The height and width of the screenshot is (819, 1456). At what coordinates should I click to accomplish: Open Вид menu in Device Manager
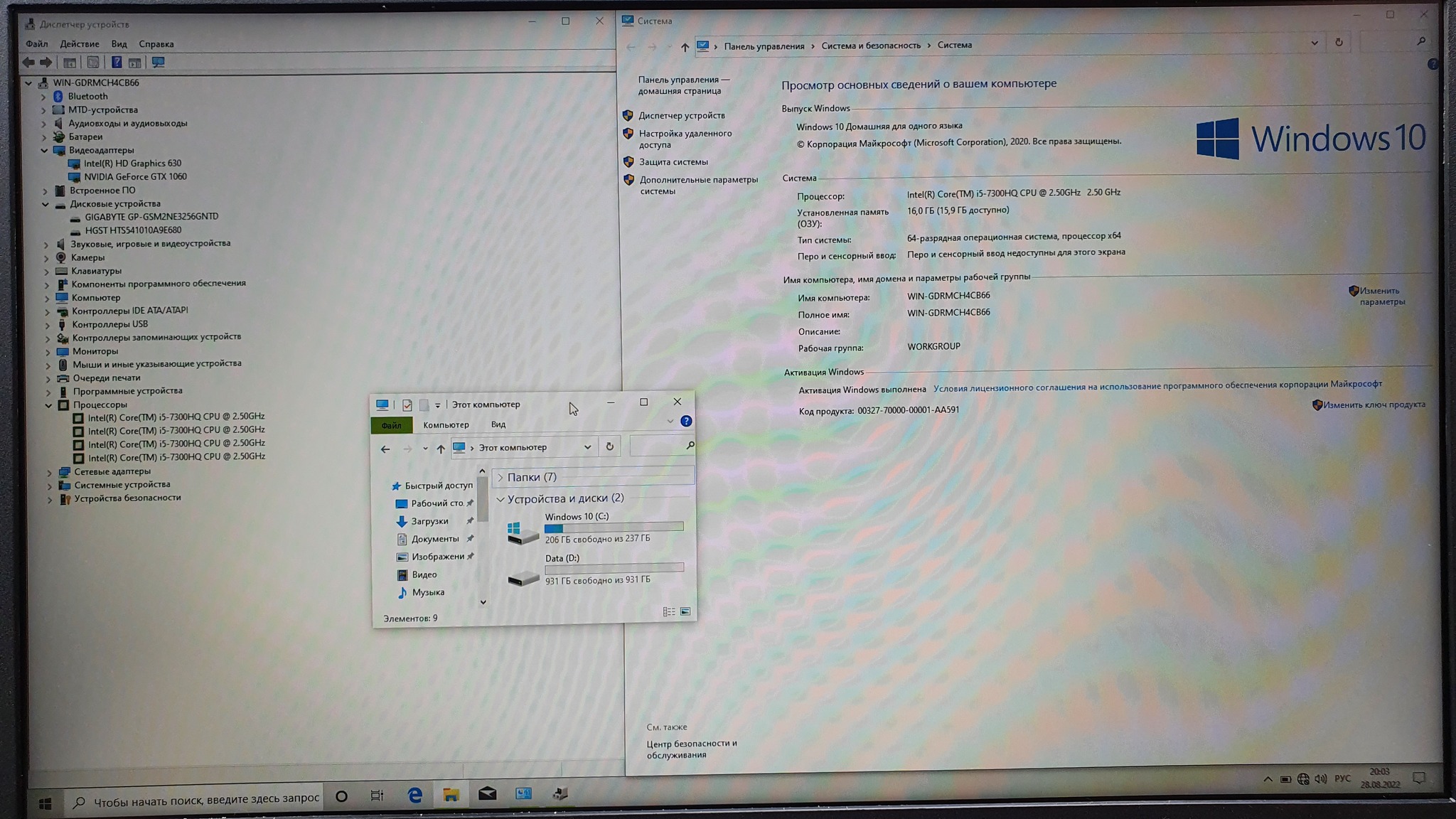119,44
